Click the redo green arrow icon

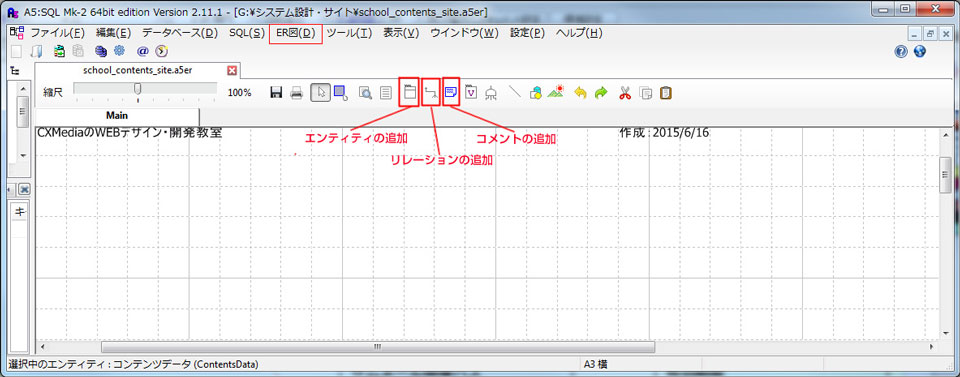601,92
